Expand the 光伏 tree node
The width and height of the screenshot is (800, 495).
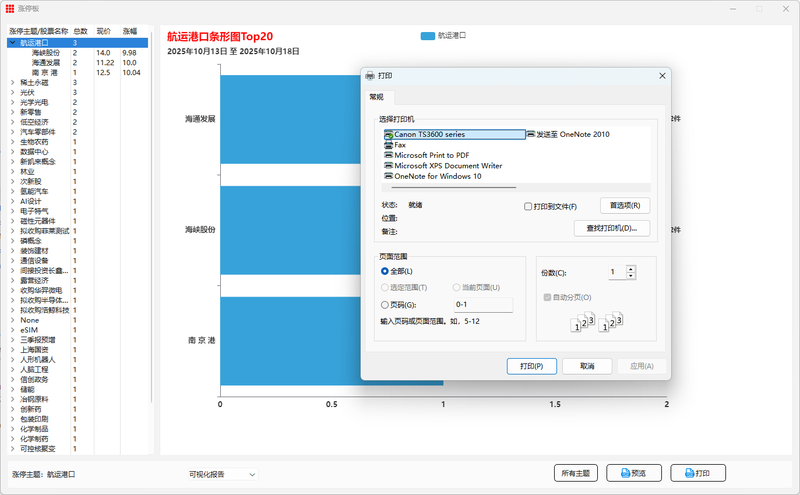point(13,92)
